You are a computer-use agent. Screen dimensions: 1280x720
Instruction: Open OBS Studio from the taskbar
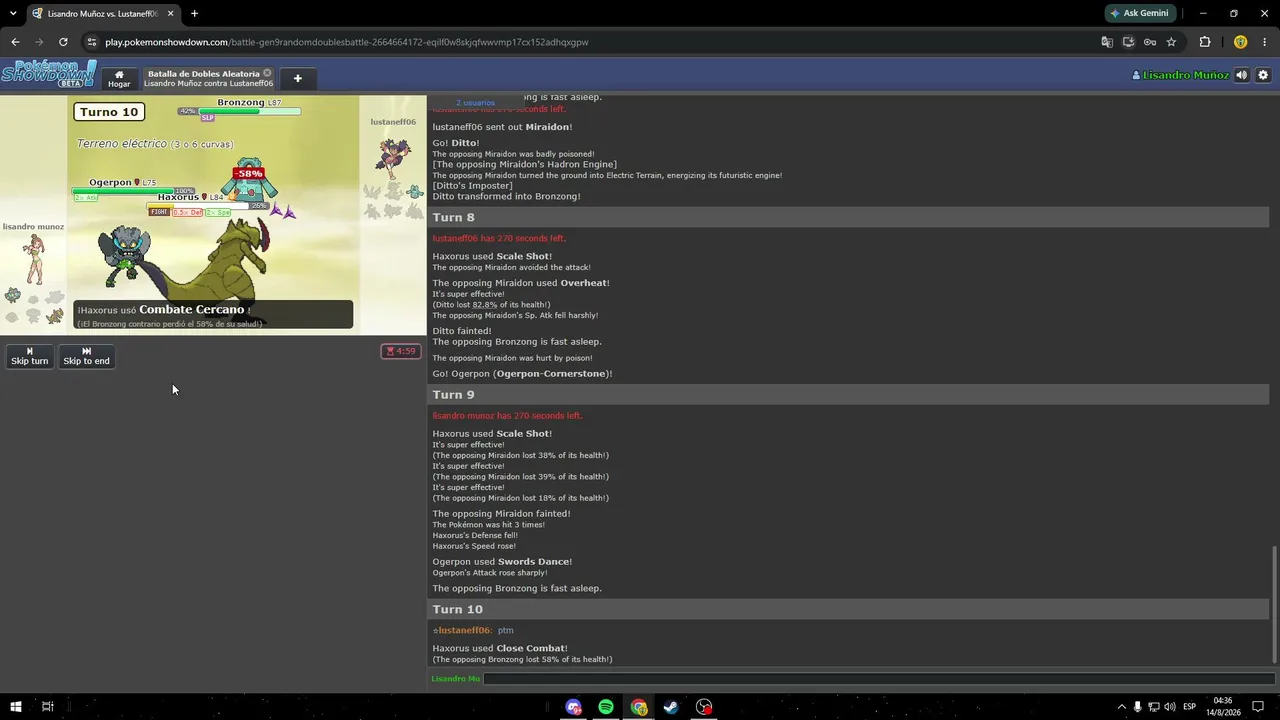(x=704, y=707)
